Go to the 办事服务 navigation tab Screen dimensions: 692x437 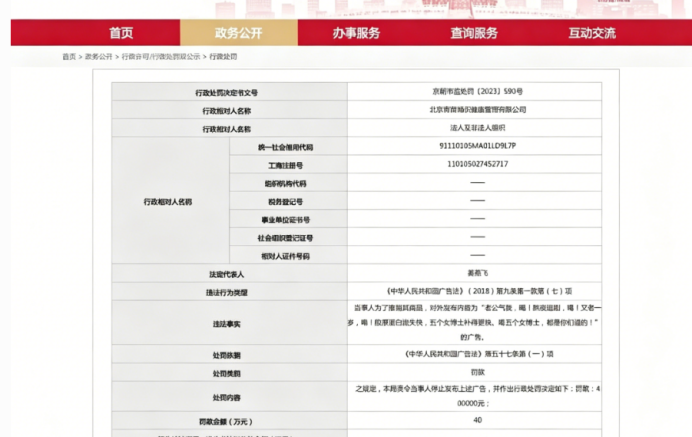tap(357, 33)
